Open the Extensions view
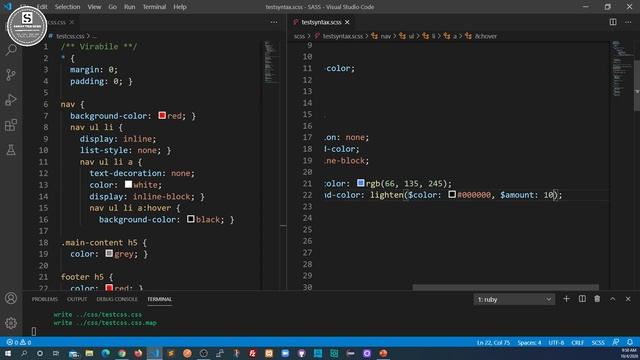This screenshot has height=360, width=640. click(x=11, y=125)
